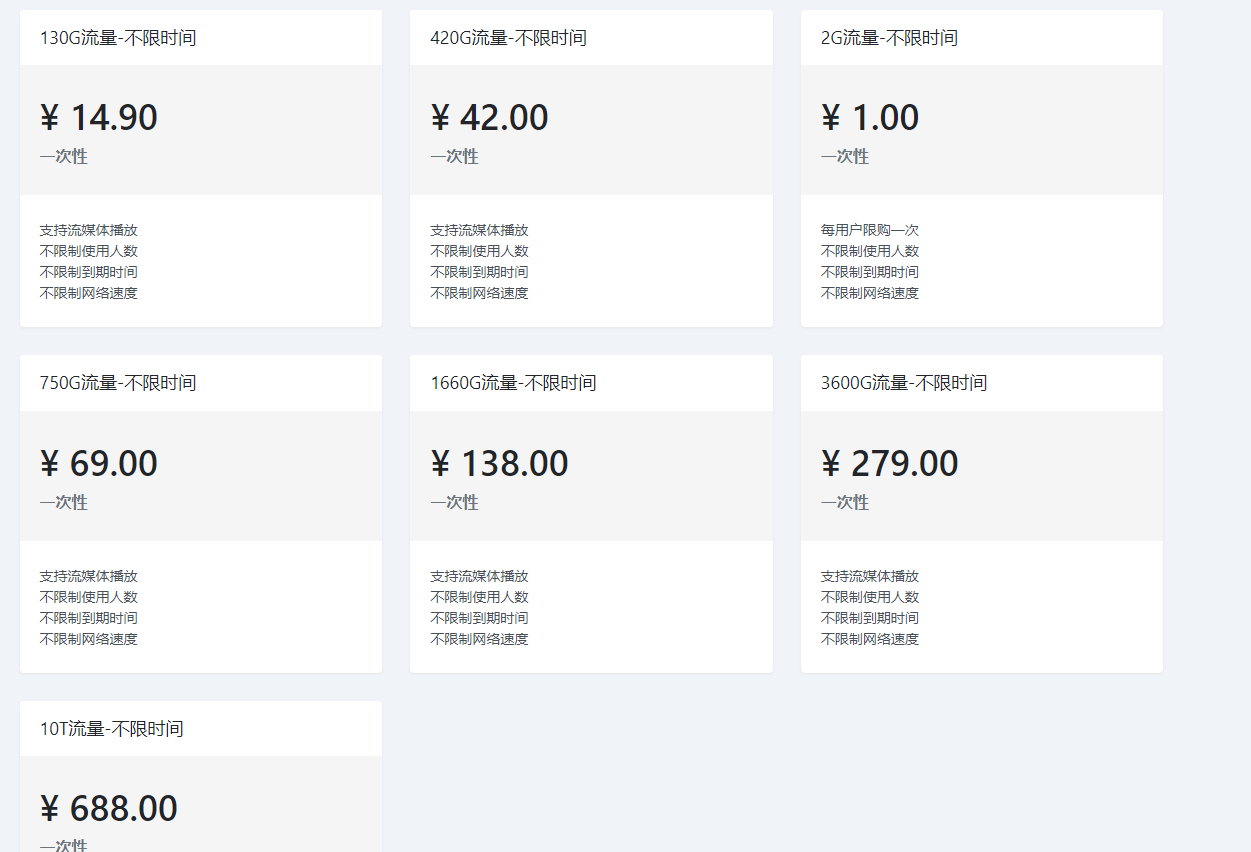Viewport: 1251px width, 852px height.
Task: Open the 130G流量-不限时间 plan card title
Action: (118, 38)
